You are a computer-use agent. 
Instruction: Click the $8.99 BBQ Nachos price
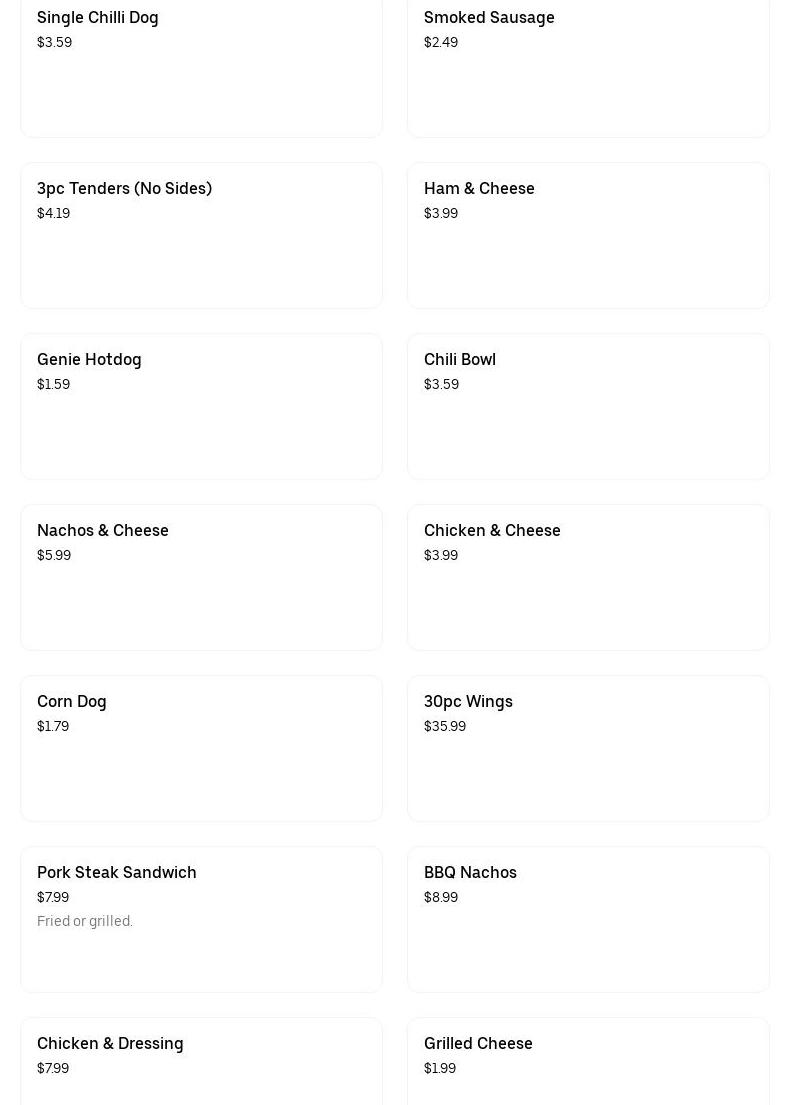(441, 897)
